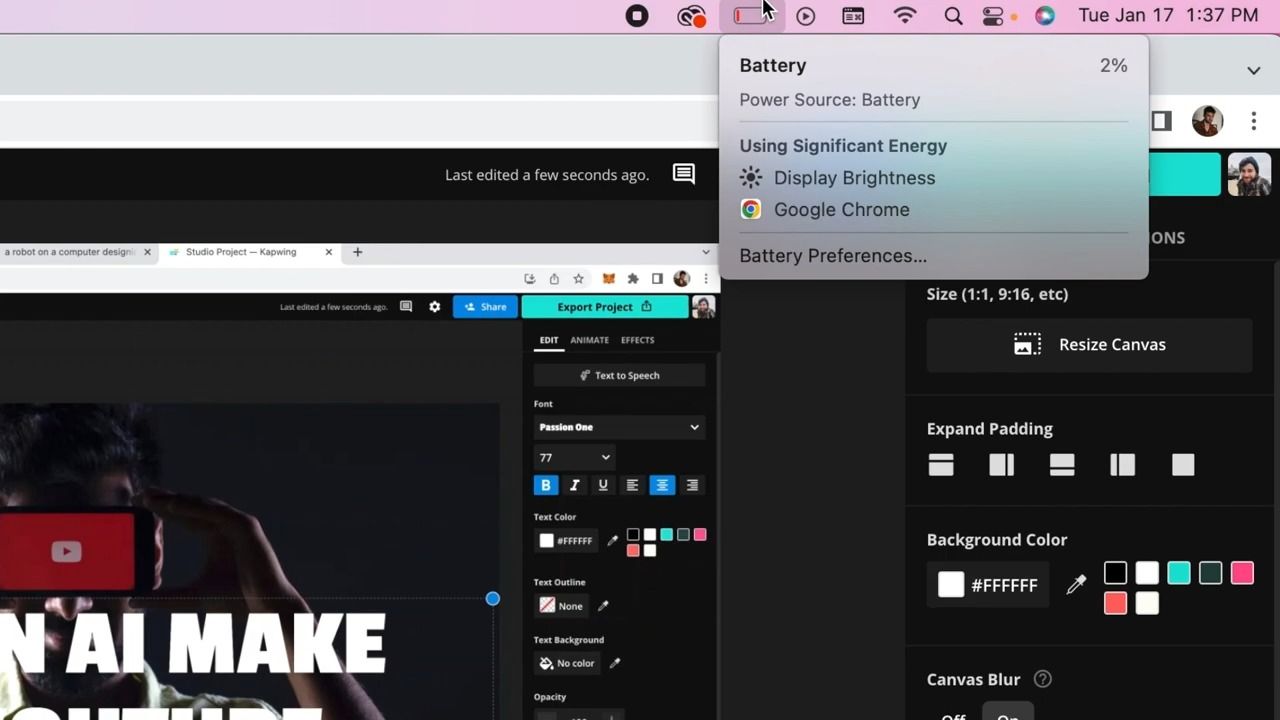Viewport: 1280px width, 720px height.
Task: Switch to the ANIMATE tab
Action: [x=589, y=340]
